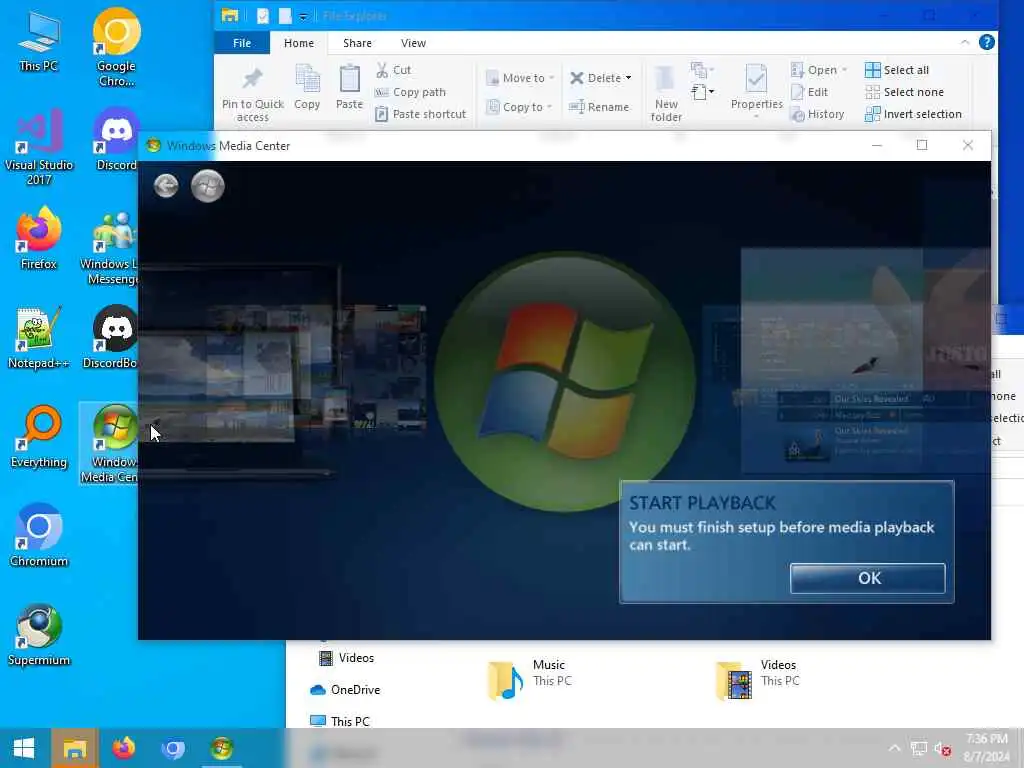
Task: Select This PC in the navigation pane
Action: [x=340, y=721]
